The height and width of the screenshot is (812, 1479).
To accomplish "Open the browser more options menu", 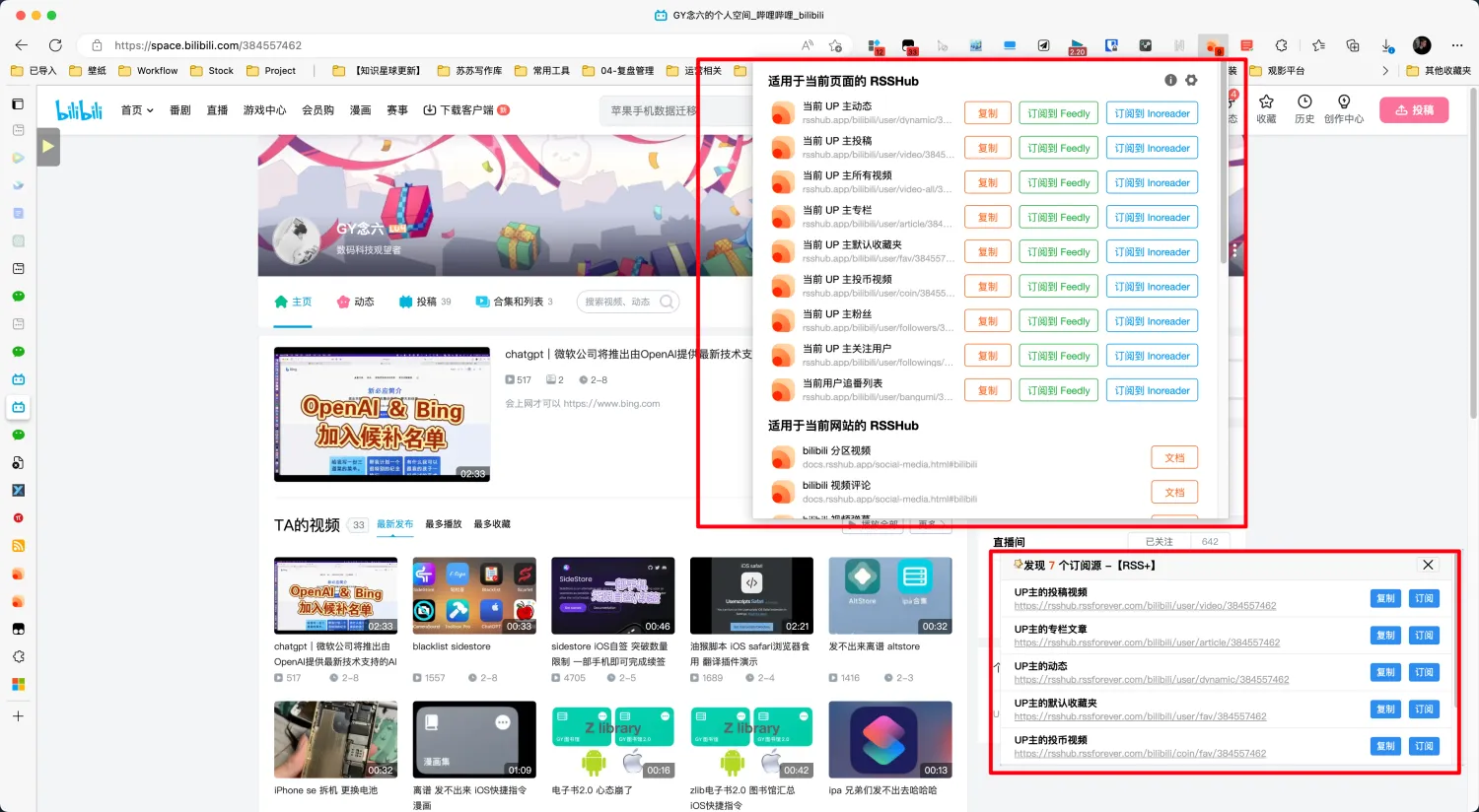I will [x=1456, y=45].
